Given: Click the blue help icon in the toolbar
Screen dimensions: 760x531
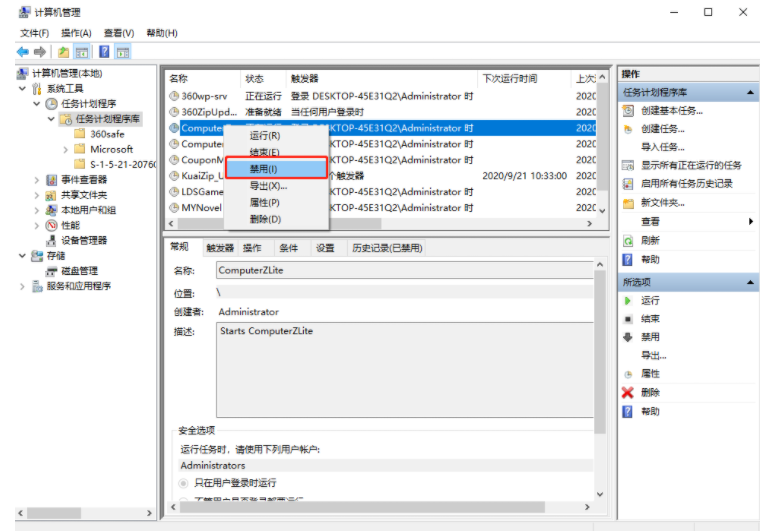Looking at the screenshot, I should (x=104, y=52).
